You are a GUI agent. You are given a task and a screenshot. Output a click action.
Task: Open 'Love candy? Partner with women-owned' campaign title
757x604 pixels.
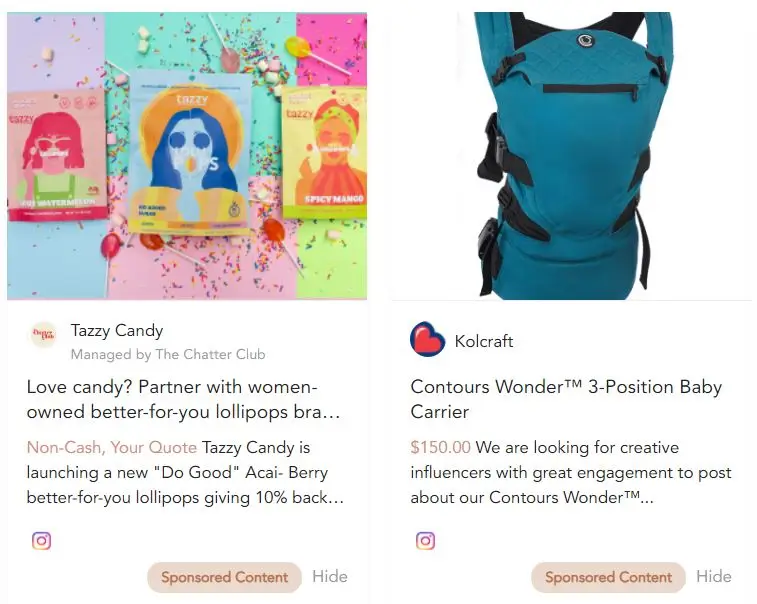click(x=183, y=399)
